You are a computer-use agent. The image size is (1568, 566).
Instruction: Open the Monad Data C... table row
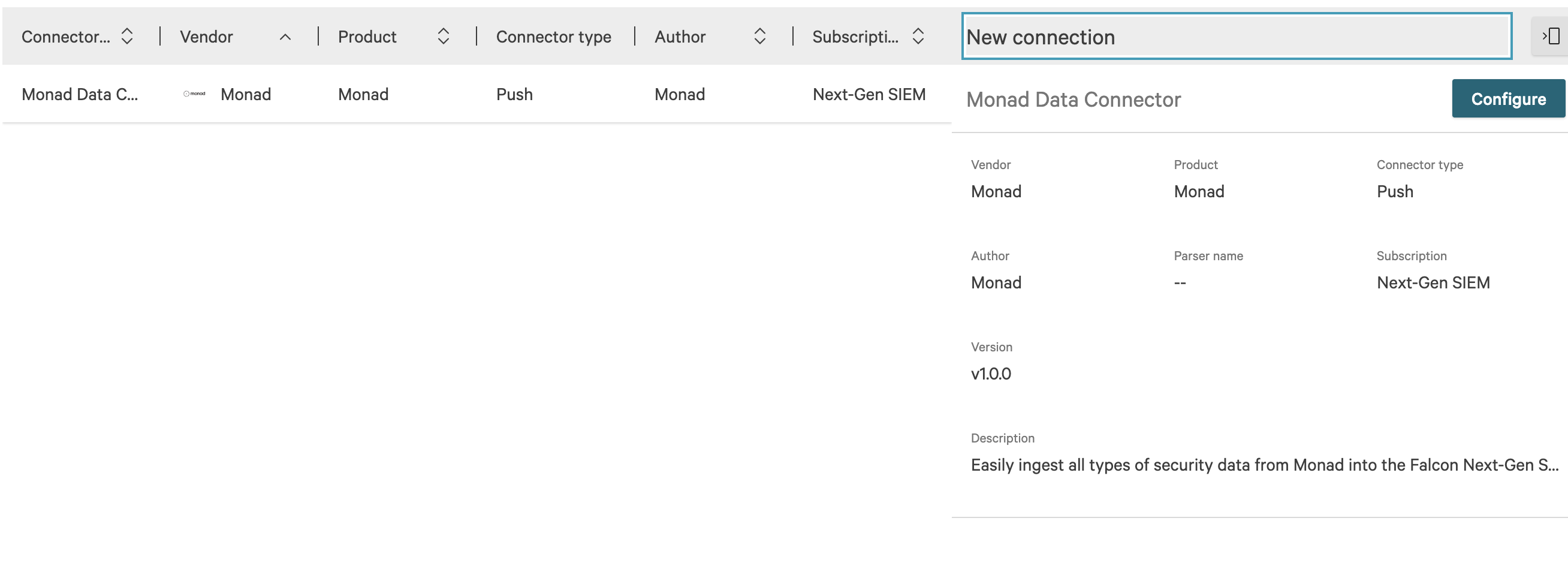[80, 94]
